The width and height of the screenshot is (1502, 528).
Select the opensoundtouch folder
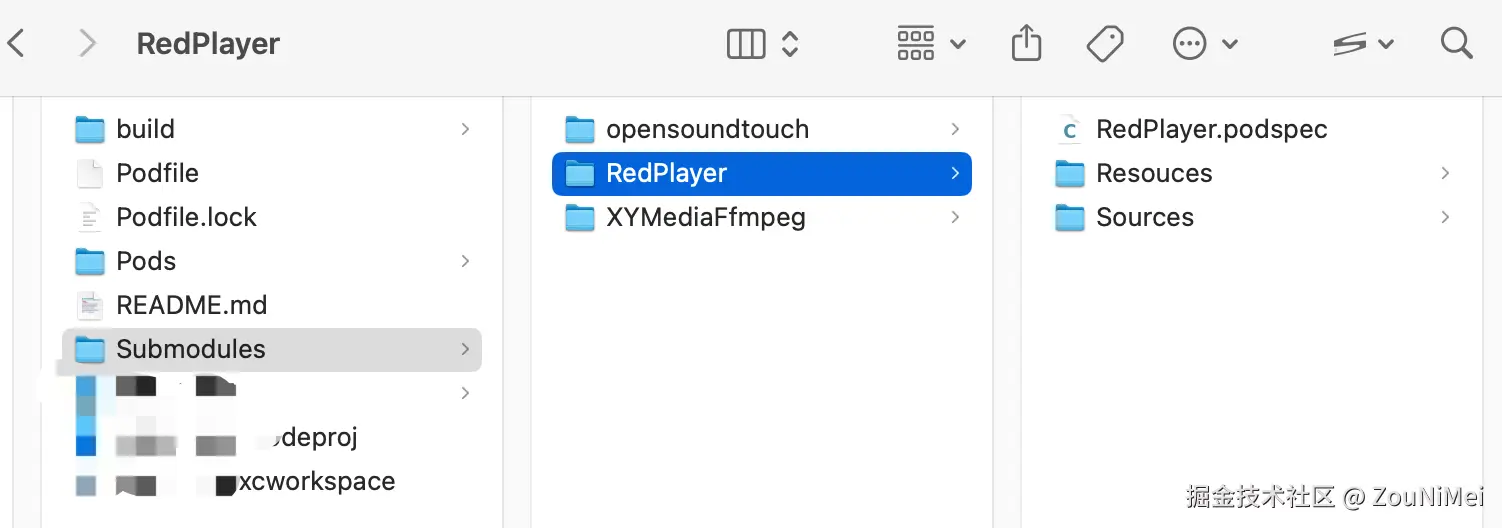click(762, 129)
